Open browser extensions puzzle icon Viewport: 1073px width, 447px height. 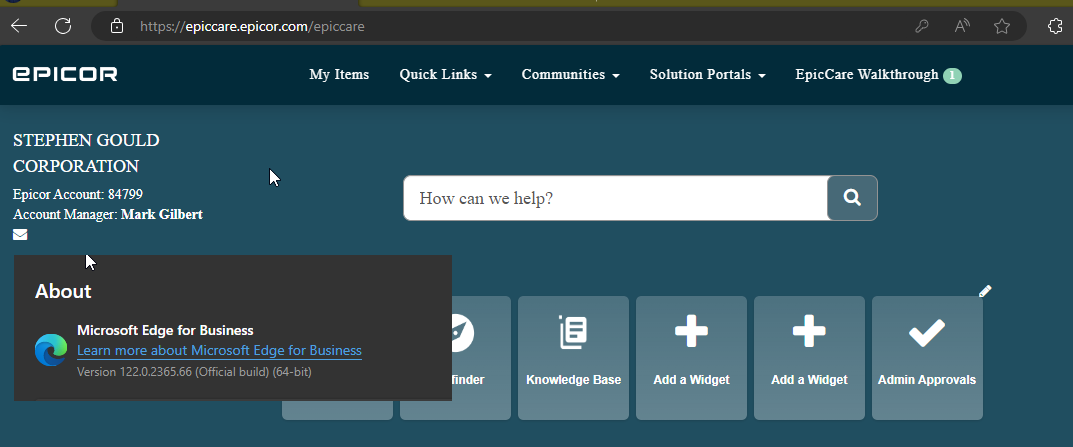[x=1056, y=27]
